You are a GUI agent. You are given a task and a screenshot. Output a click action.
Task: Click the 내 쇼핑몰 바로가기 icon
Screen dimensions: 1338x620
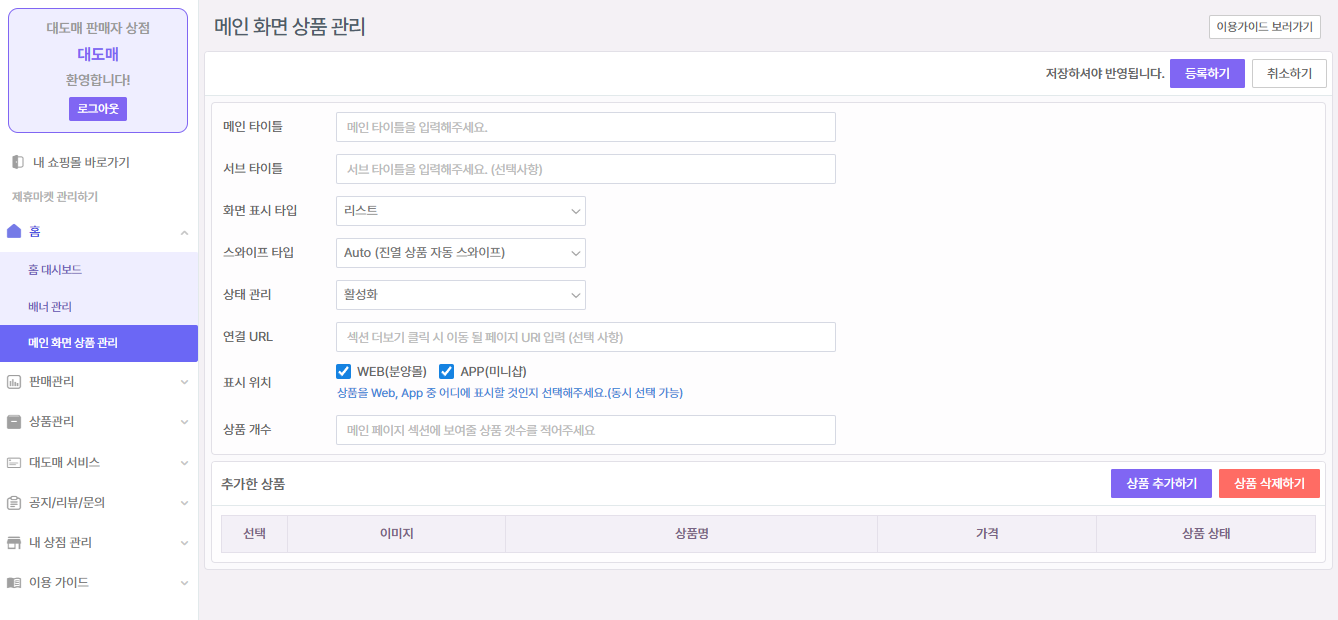[x=17, y=162]
